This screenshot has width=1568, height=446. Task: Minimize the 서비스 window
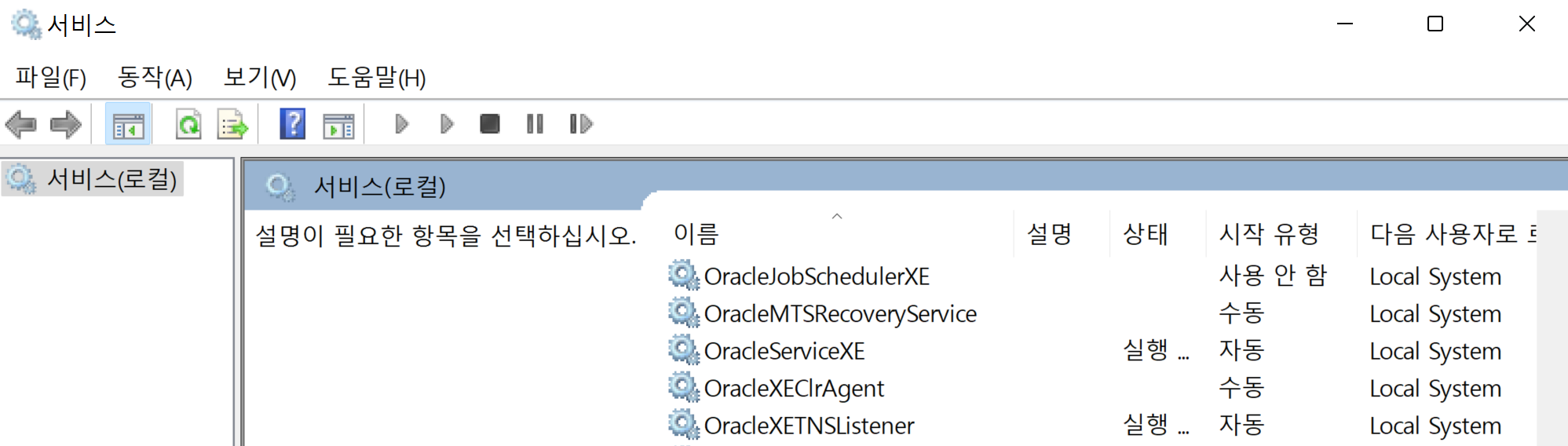[x=1345, y=24]
